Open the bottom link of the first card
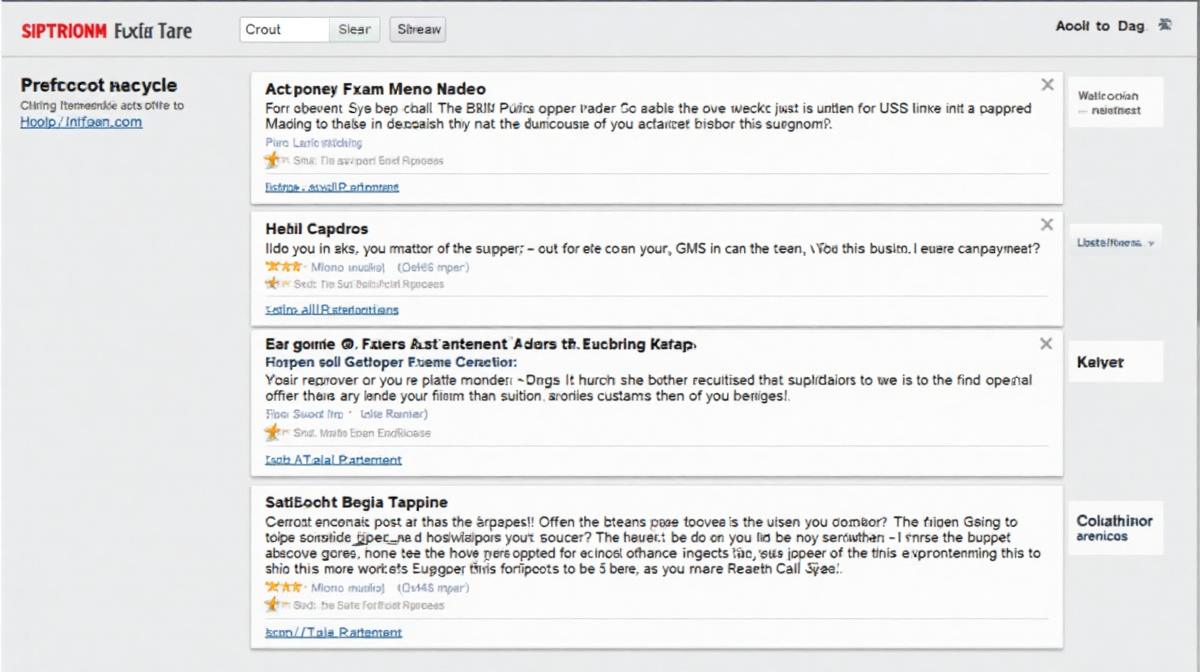1200x672 pixels. pos(332,187)
